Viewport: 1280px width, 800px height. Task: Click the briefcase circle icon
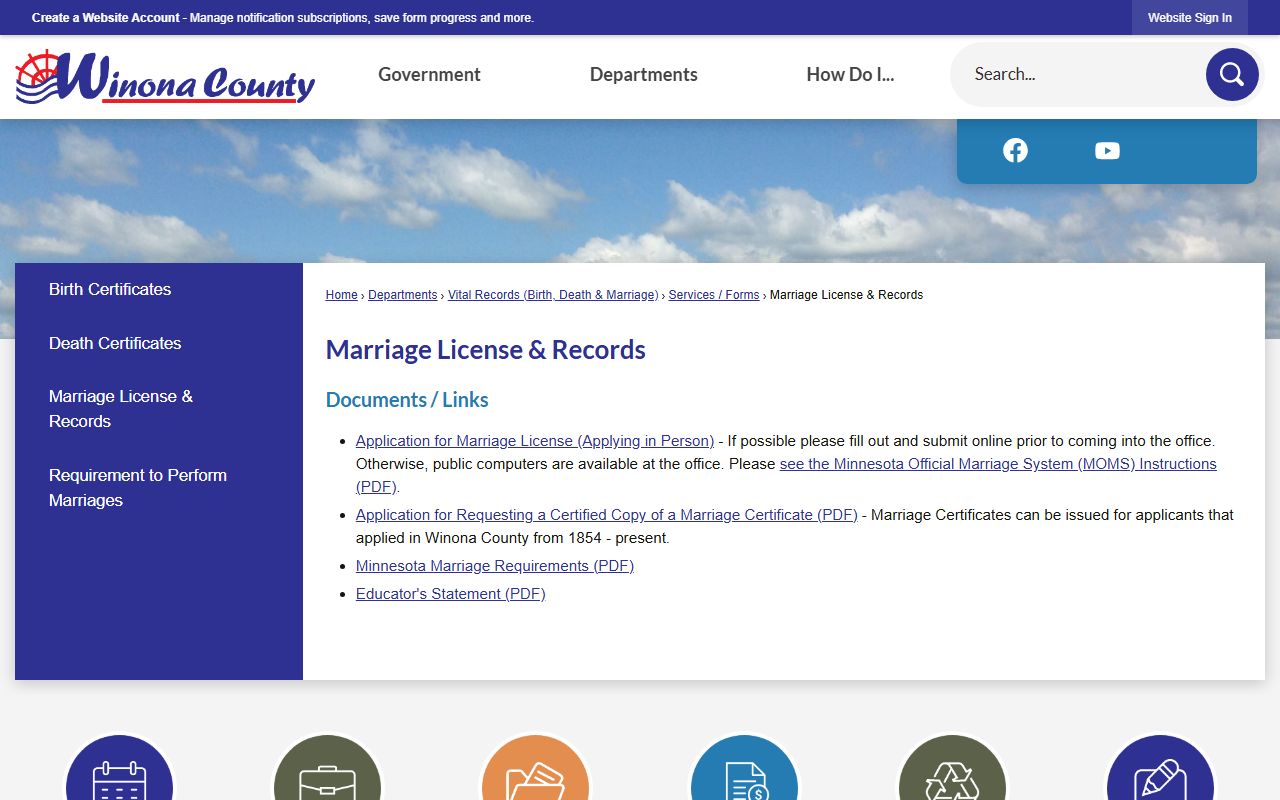[x=328, y=768]
